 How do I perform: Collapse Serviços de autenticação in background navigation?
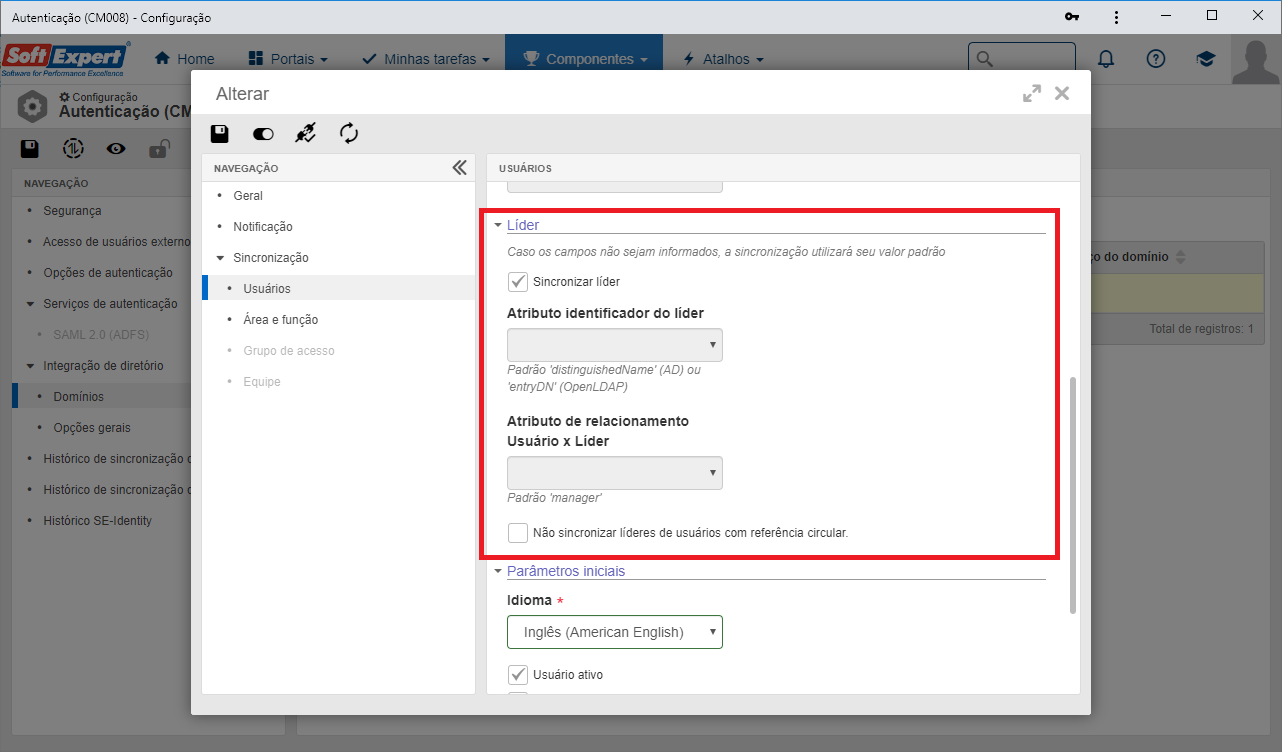point(30,304)
